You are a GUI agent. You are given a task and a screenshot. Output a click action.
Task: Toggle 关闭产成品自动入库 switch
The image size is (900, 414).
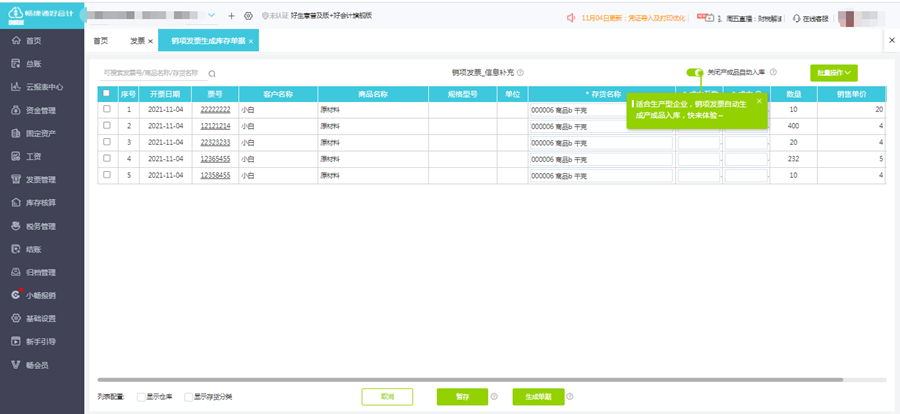[695, 72]
